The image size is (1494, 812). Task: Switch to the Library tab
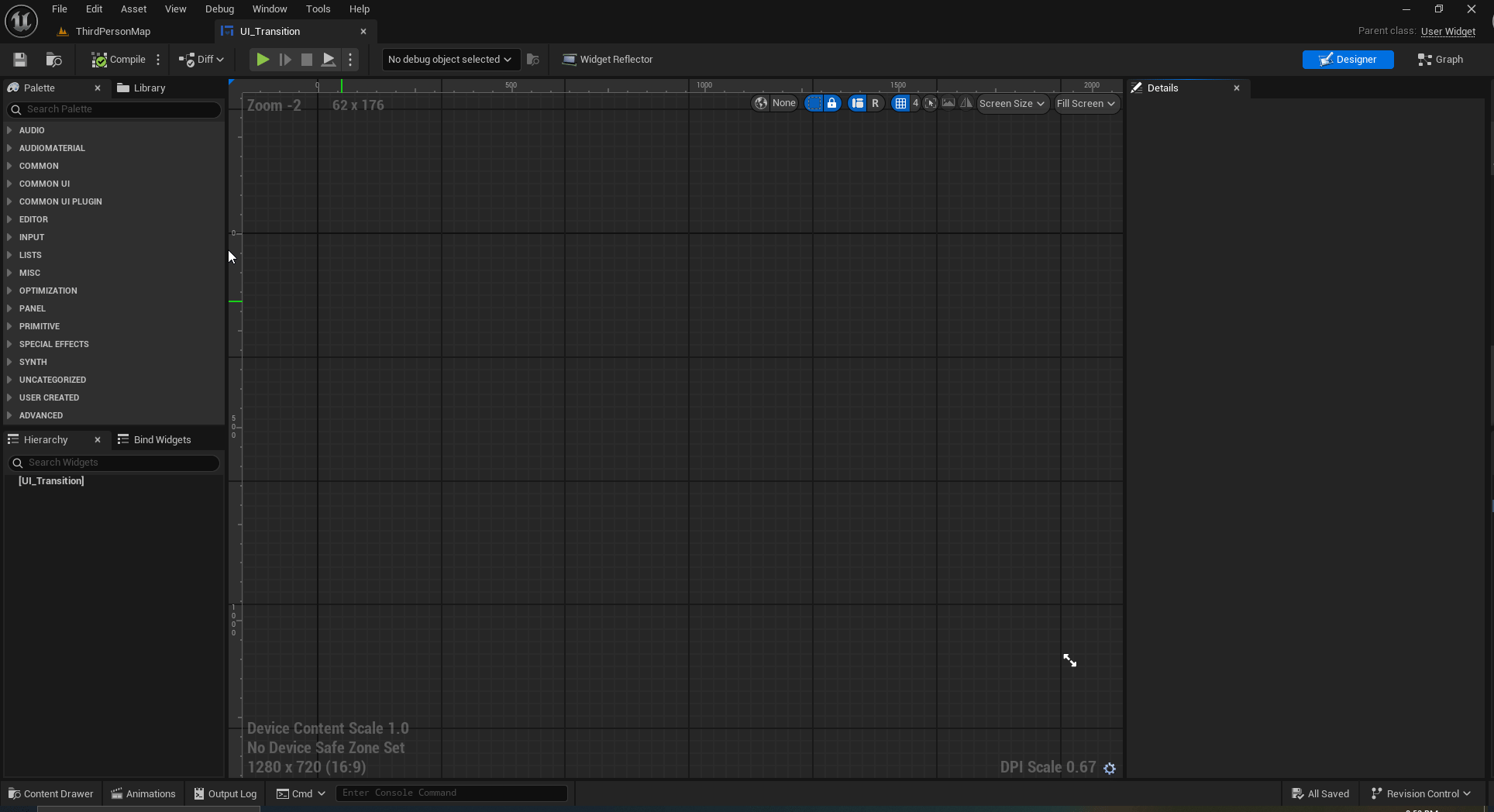(x=142, y=88)
